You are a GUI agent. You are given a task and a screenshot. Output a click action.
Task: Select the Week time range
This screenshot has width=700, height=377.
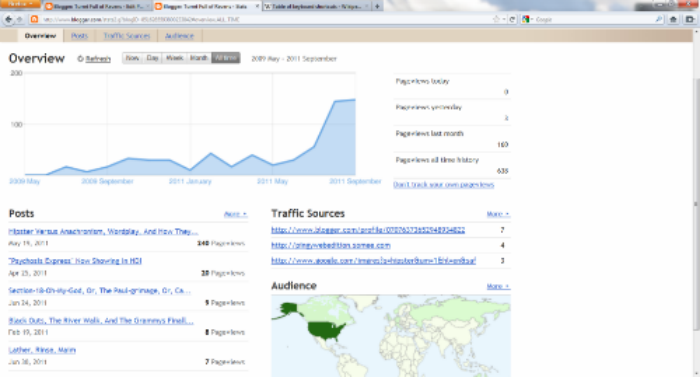[175, 58]
